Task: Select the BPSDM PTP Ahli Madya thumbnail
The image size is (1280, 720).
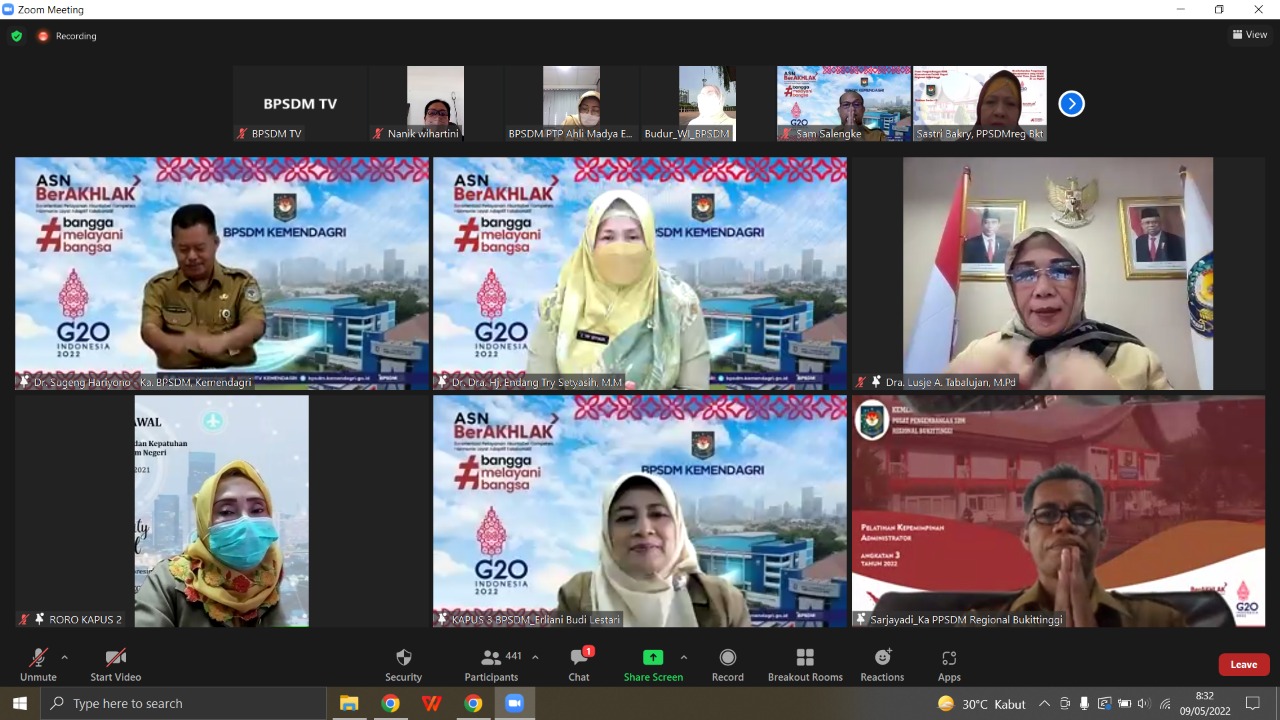Action: (571, 104)
